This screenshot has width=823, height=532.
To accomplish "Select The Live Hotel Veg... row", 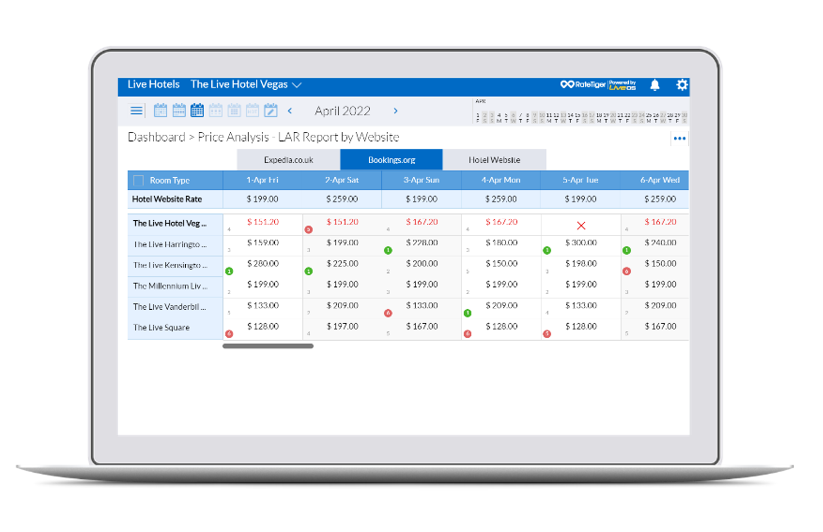I will click(x=175, y=224).
